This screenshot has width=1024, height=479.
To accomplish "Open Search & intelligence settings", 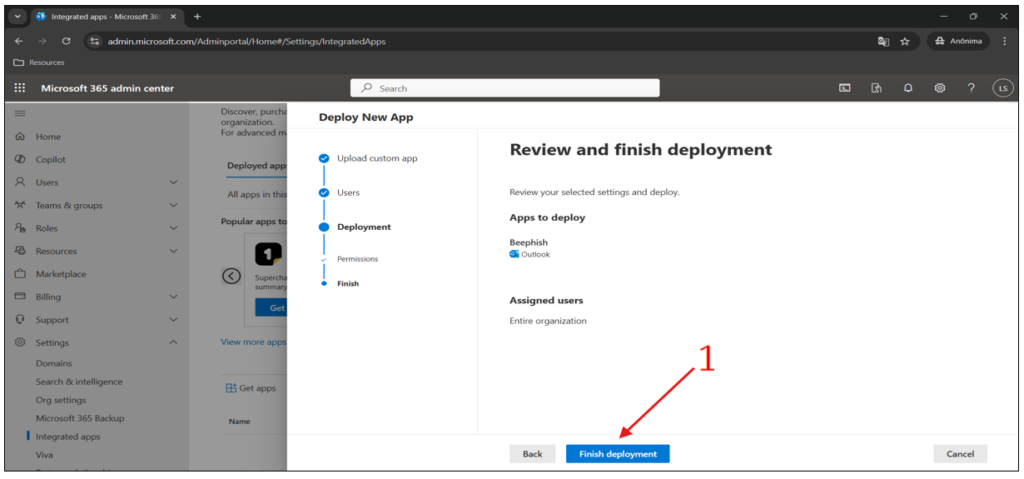I will click(x=79, y=382).
